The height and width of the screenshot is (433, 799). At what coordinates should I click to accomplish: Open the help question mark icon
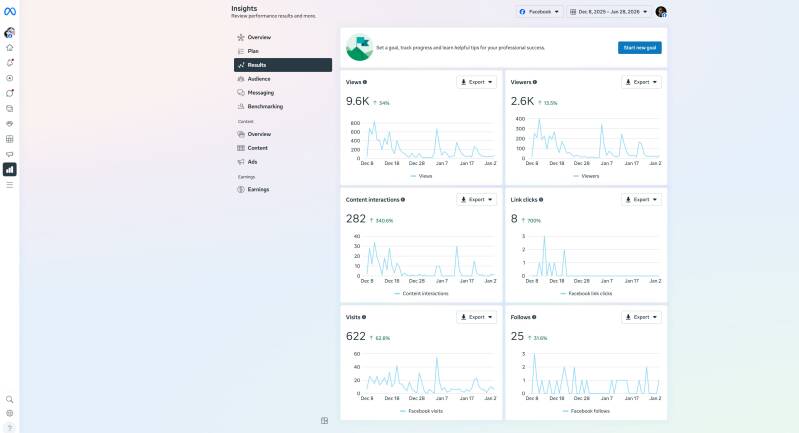10,427
